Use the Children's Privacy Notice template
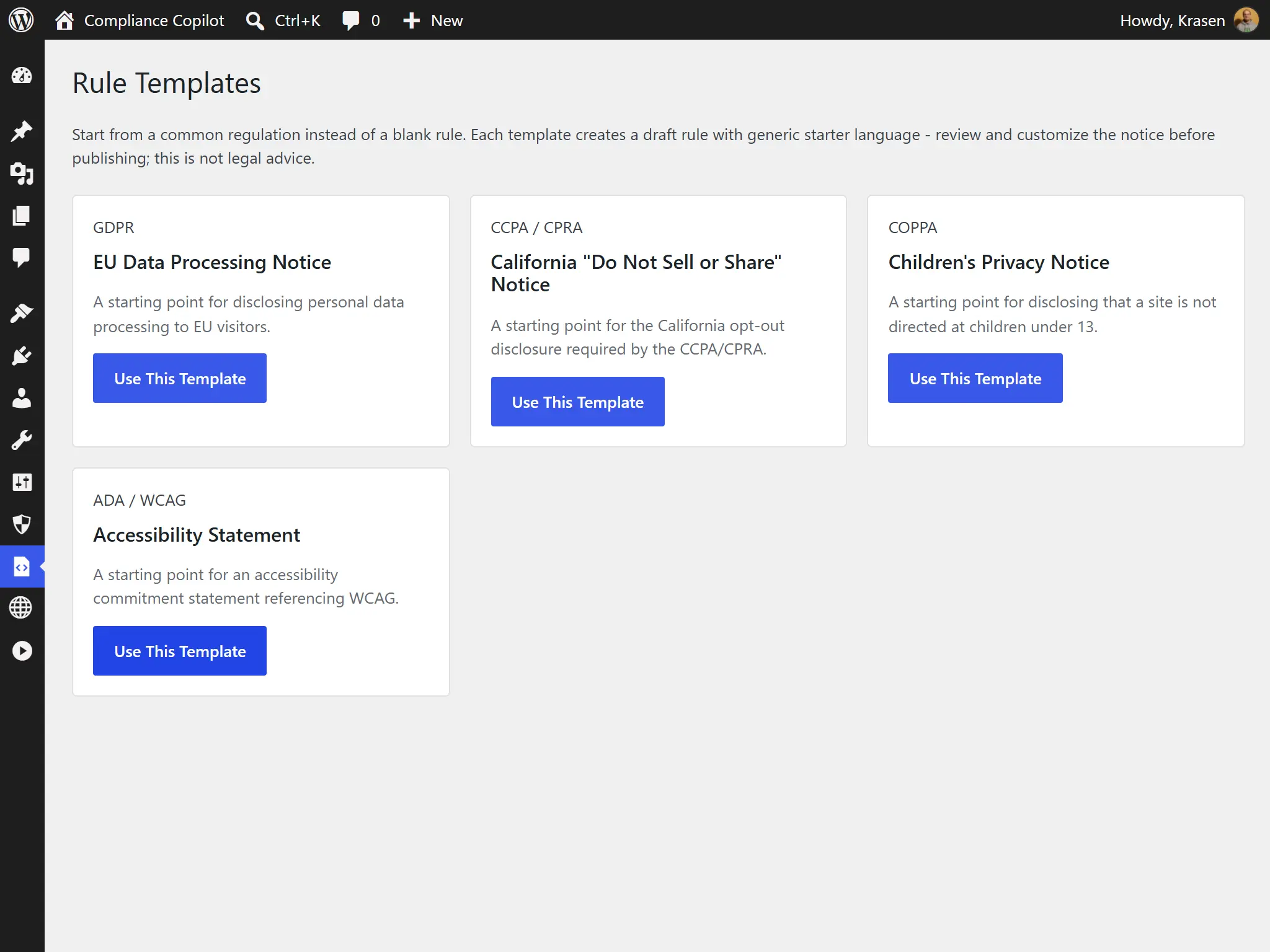The width and height of the screenshot is (1270, 952). tap(975, 378)
